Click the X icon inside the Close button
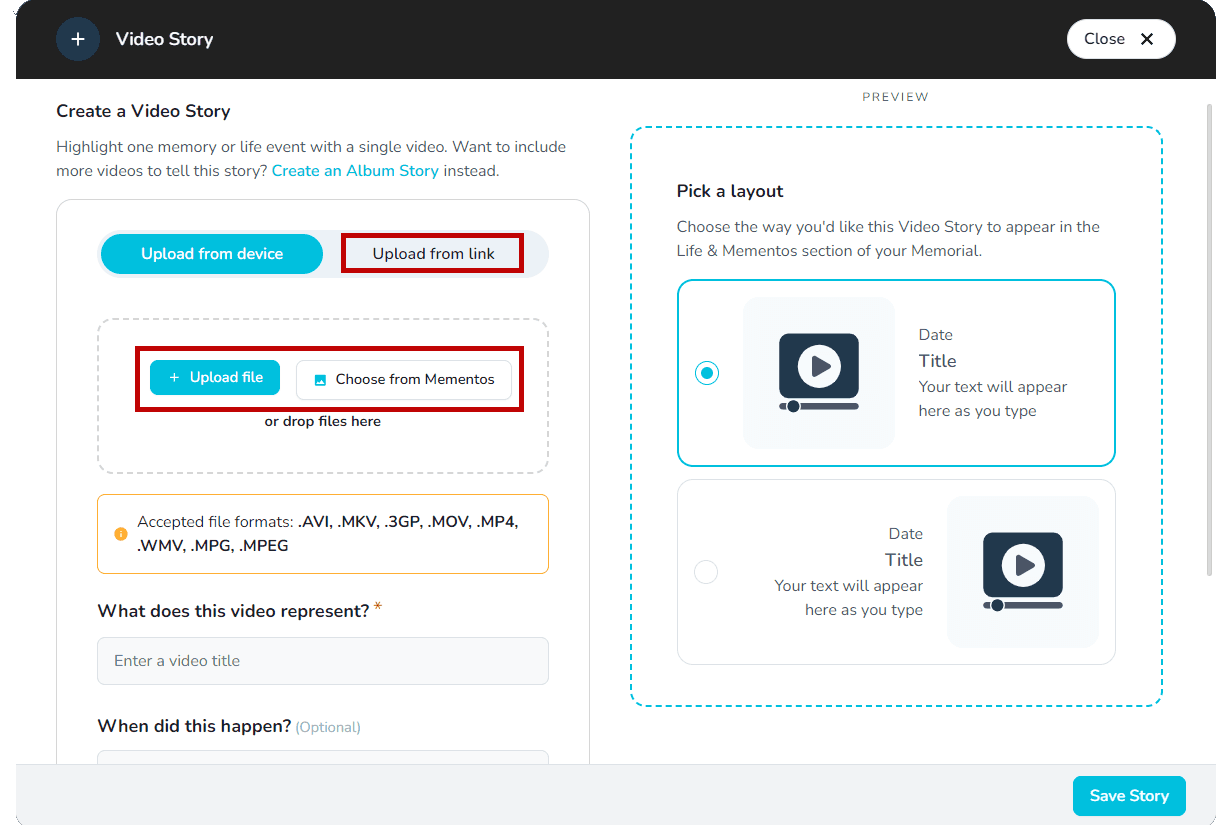 tap(1147, 38)
